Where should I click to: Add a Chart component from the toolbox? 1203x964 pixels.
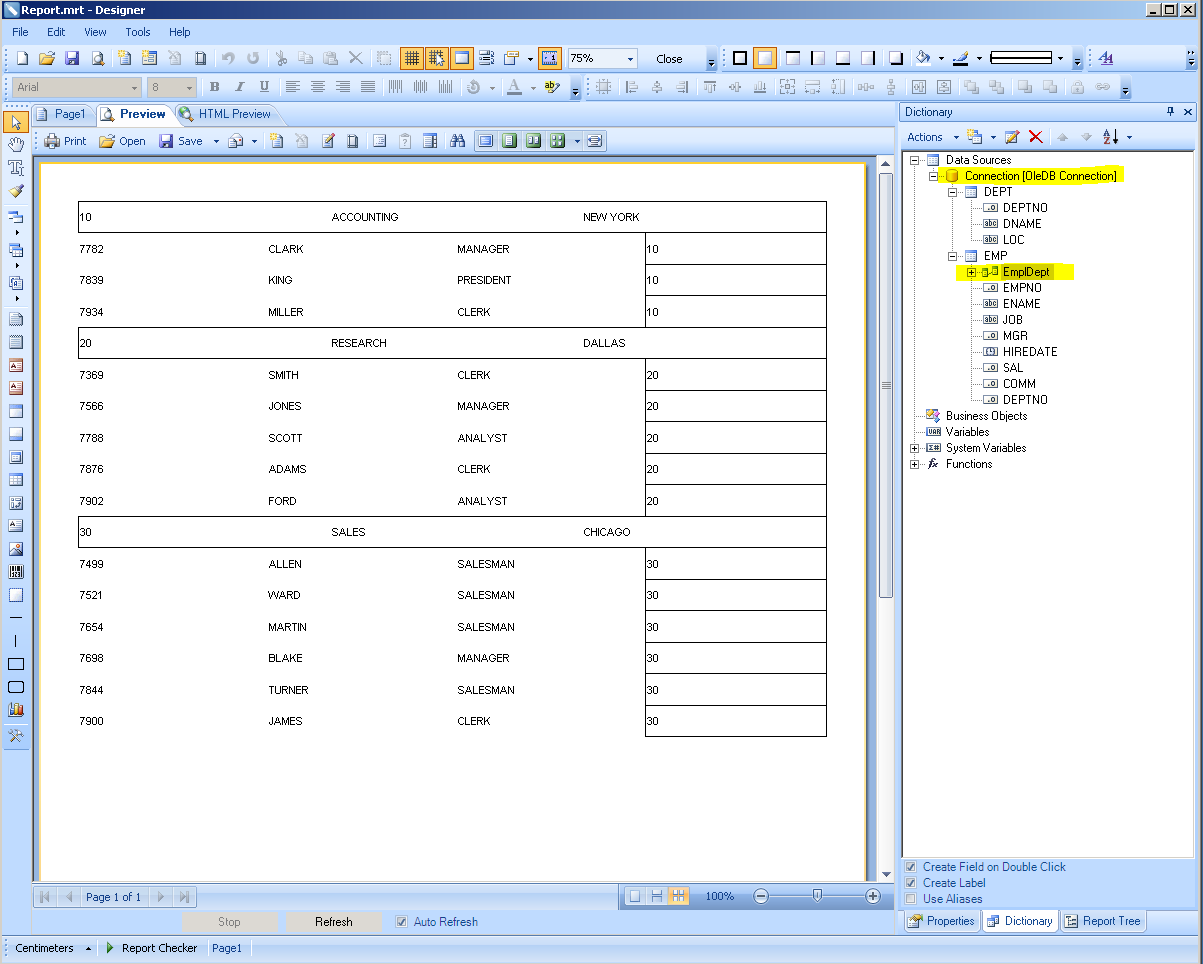15,710
